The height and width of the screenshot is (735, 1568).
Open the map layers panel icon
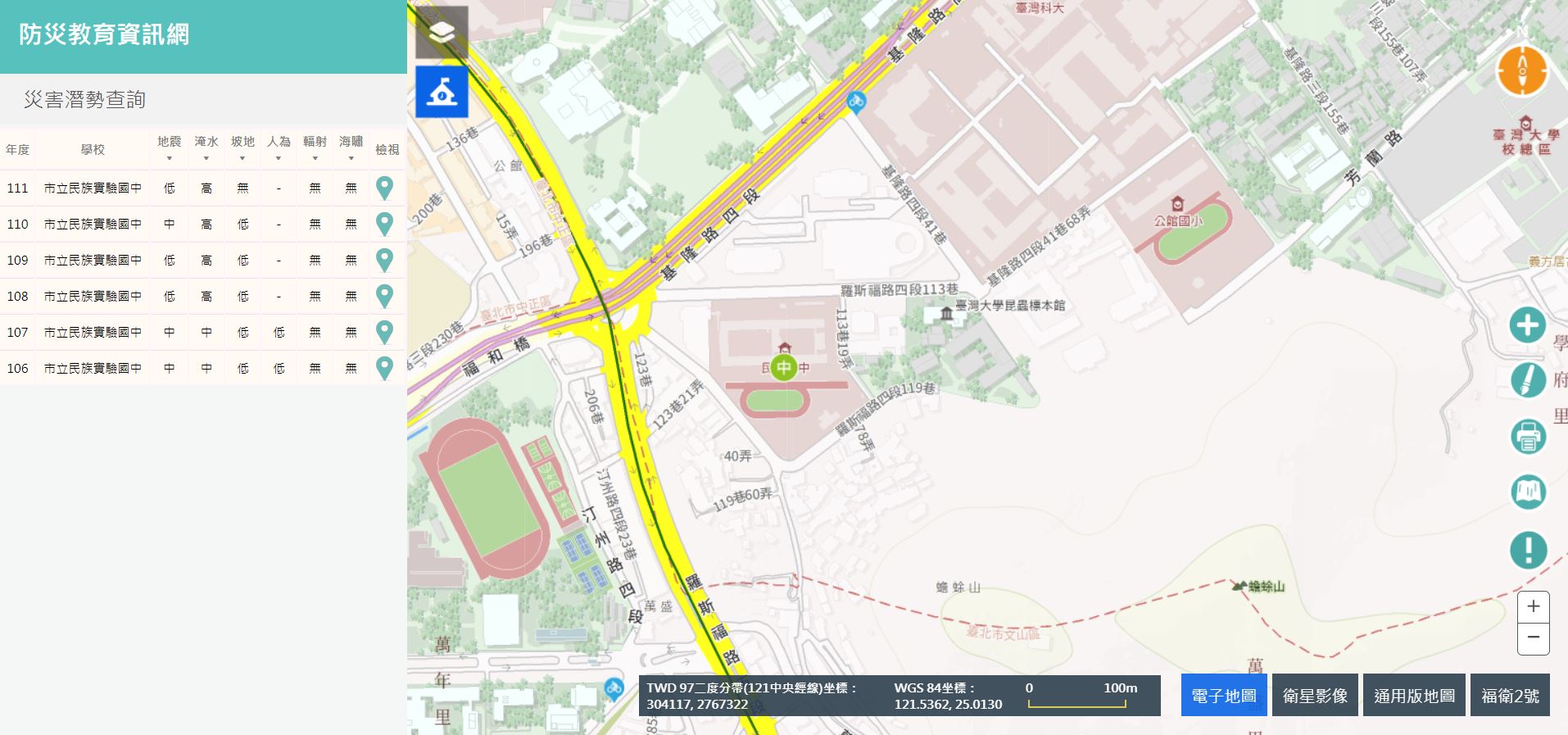pos(442,33)
